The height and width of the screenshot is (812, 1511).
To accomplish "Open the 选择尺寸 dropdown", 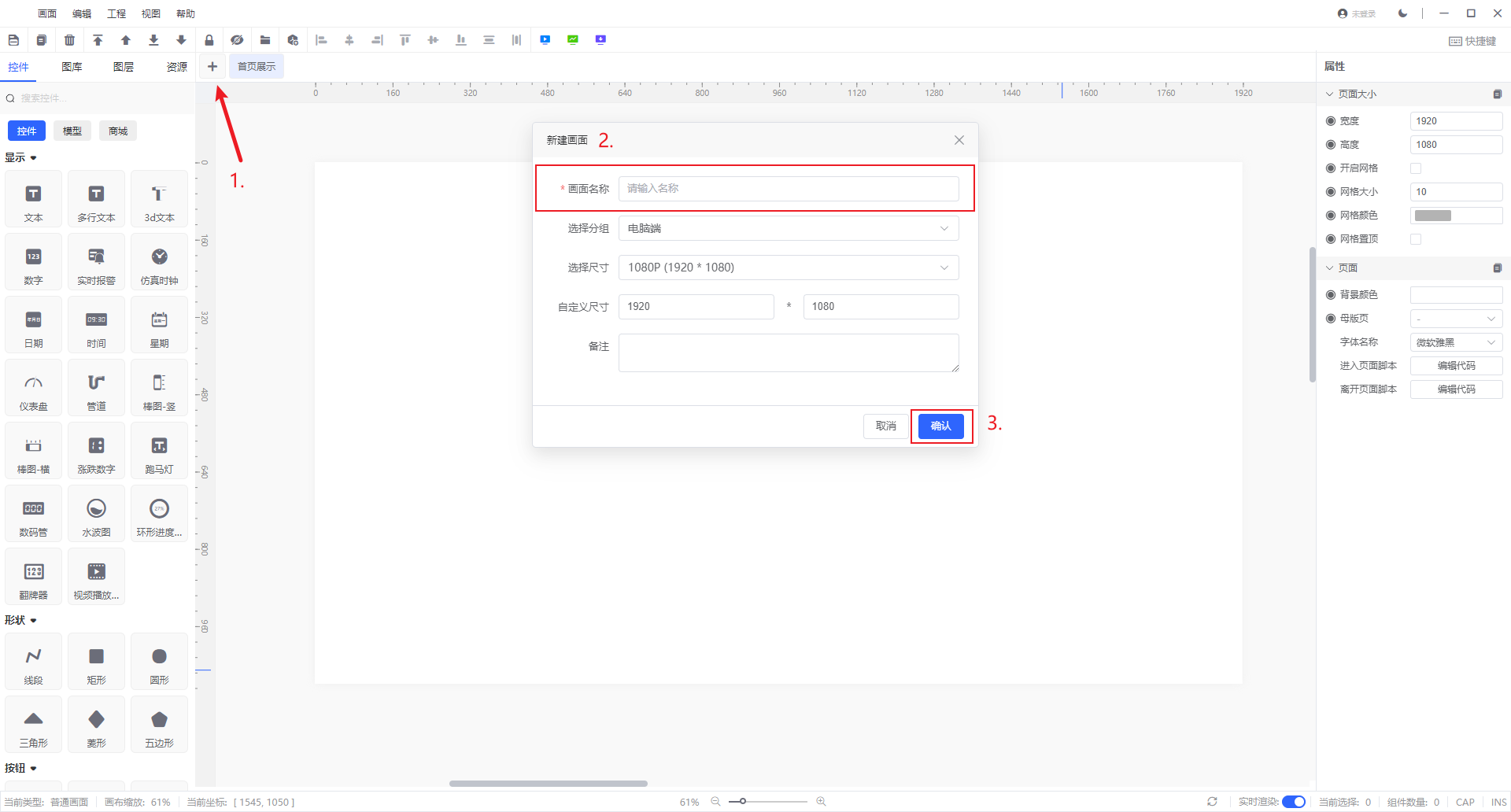I will point(788,268).
